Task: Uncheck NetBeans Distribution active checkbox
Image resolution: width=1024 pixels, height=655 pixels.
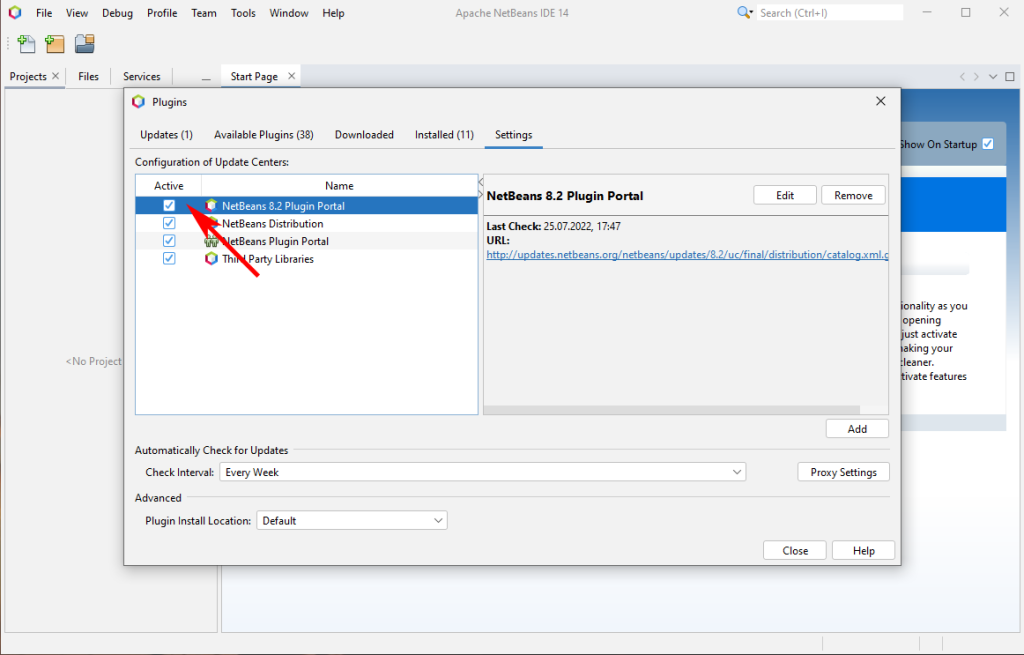Action: coord(169,223)
